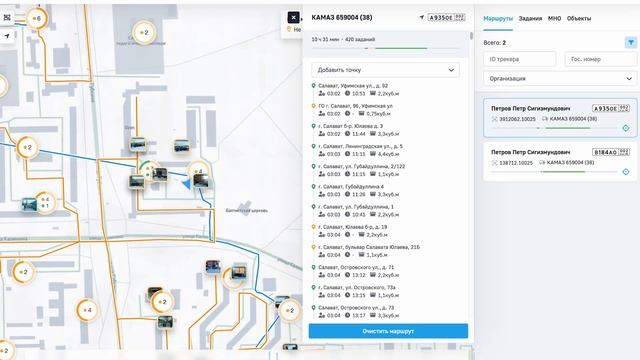The height and width of the screenshot is (360, 640).
Task: Switch to the Задания tab
Action: (530, 18)
